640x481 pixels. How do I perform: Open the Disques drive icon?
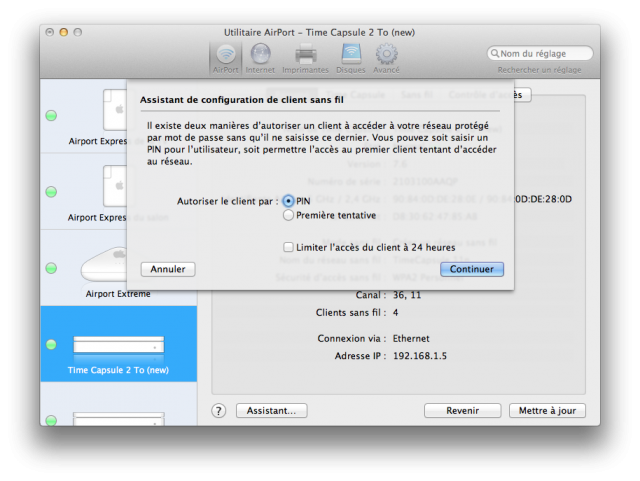click(x=351, y=59)
